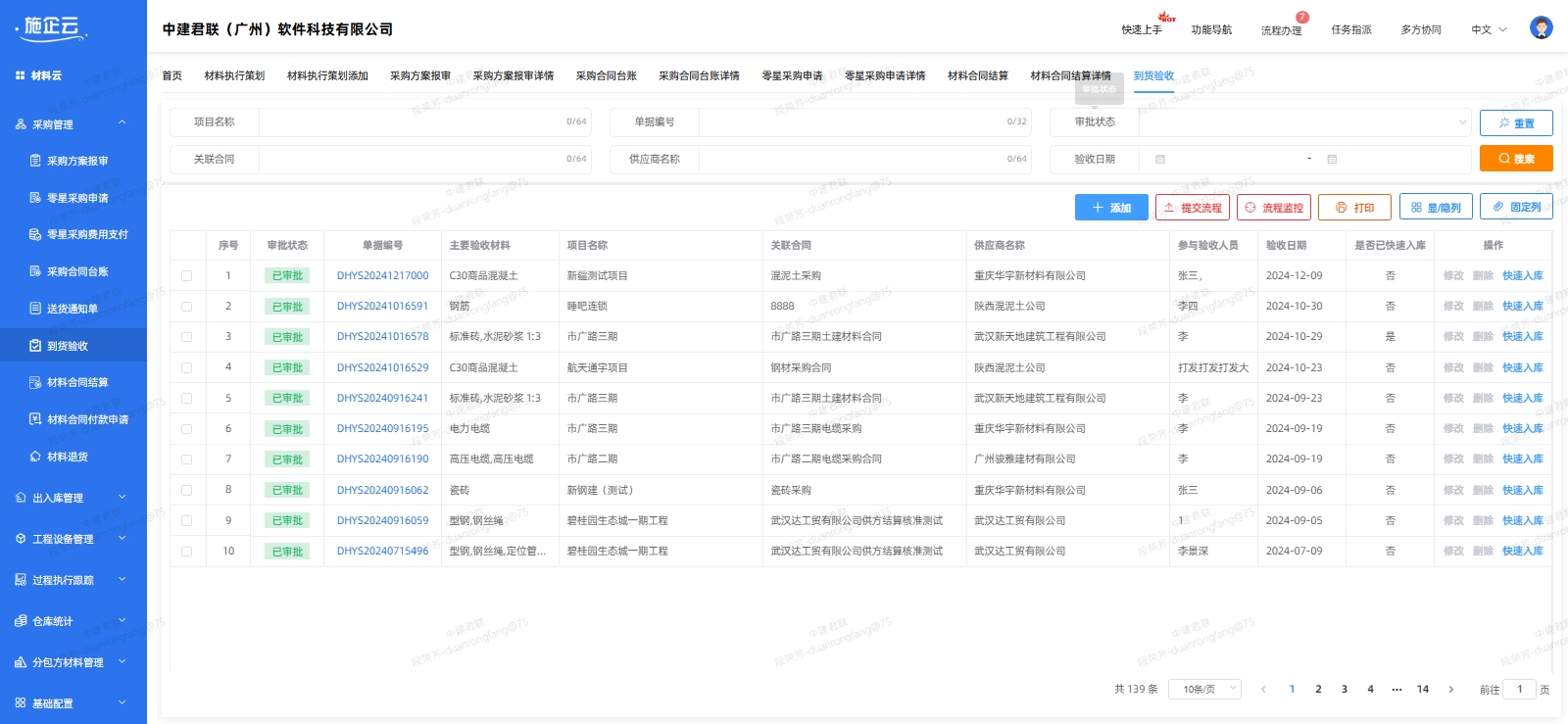
Task: Click the 材料云 grid icon
Action: click(x=20, y=75)
